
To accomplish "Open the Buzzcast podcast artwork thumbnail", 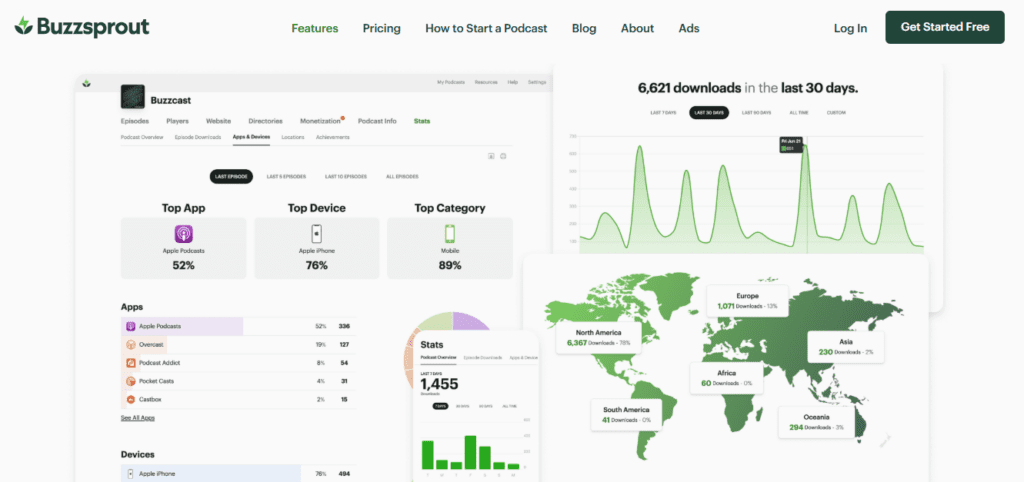I will pyautogui.click(x=133, y=97).
